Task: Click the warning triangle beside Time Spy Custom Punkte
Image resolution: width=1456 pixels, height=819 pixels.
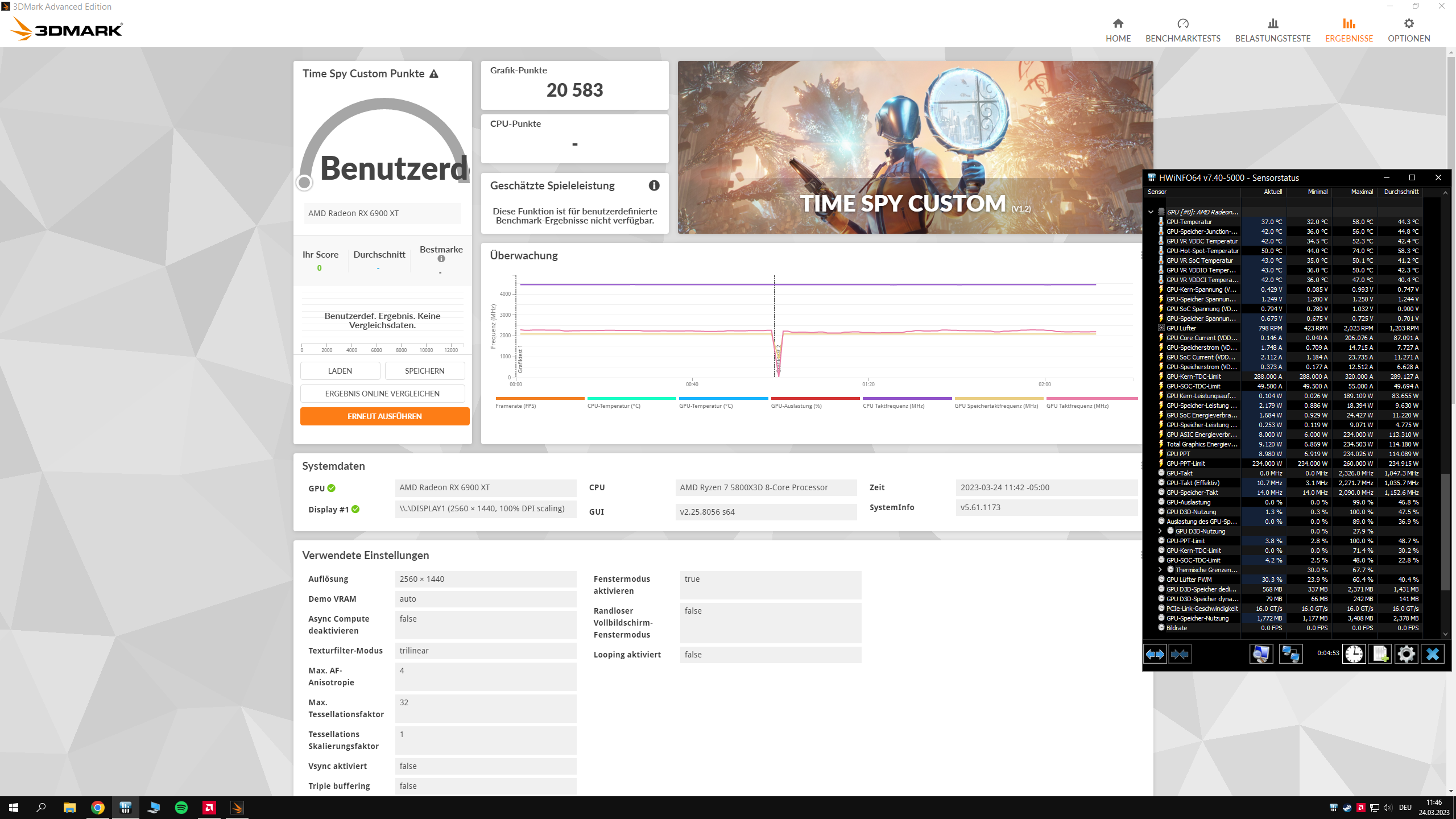Action: (x=434, y=74)
